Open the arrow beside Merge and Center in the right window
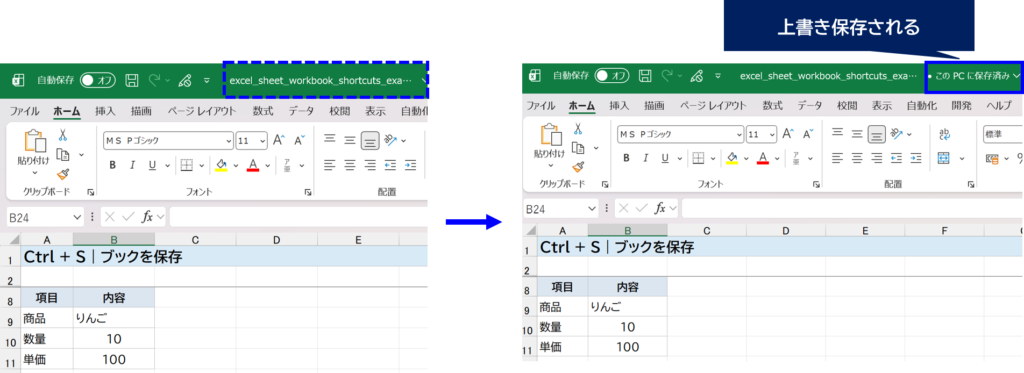This screenshot has height=373, width=1024. click(962, 158)
